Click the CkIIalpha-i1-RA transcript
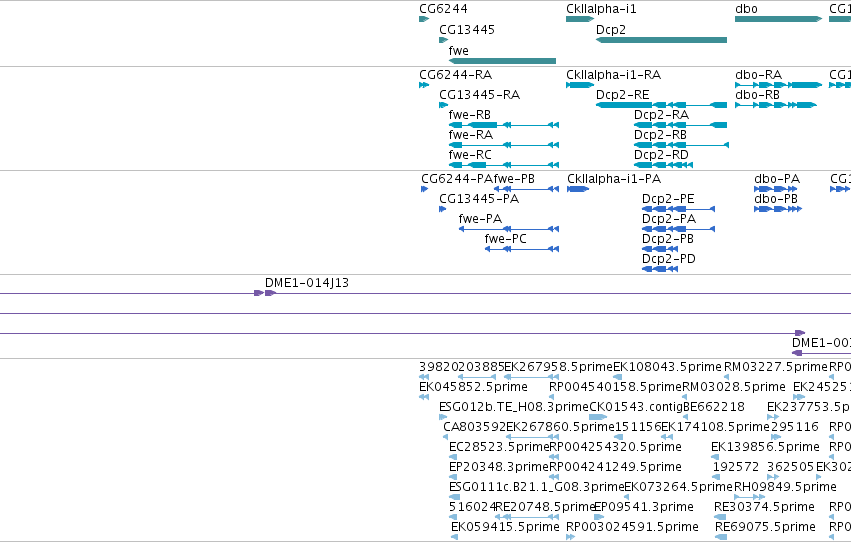The height and width of the screenshot is (542, 851). click(580, 85)
